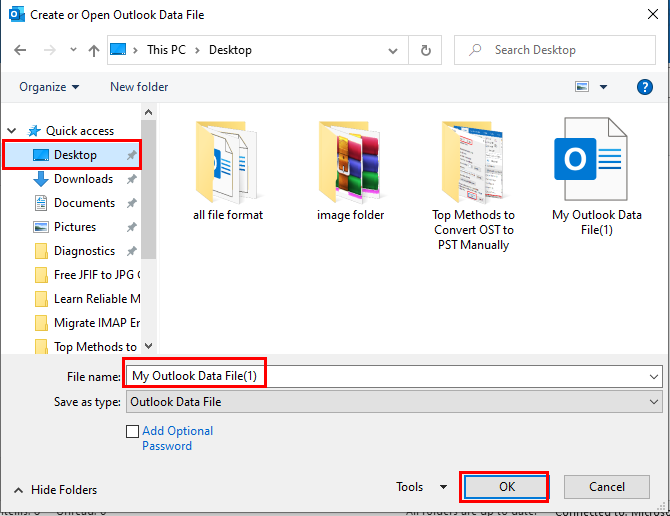Viewport: 670px width, 516px height.
Task: Change the view layout icon
Action: click(x=582, y=87)
